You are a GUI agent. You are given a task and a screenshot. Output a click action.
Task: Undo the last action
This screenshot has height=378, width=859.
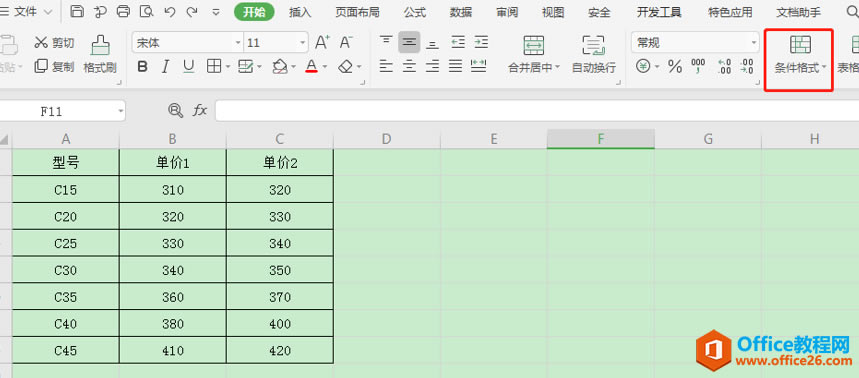click(170, 12)
